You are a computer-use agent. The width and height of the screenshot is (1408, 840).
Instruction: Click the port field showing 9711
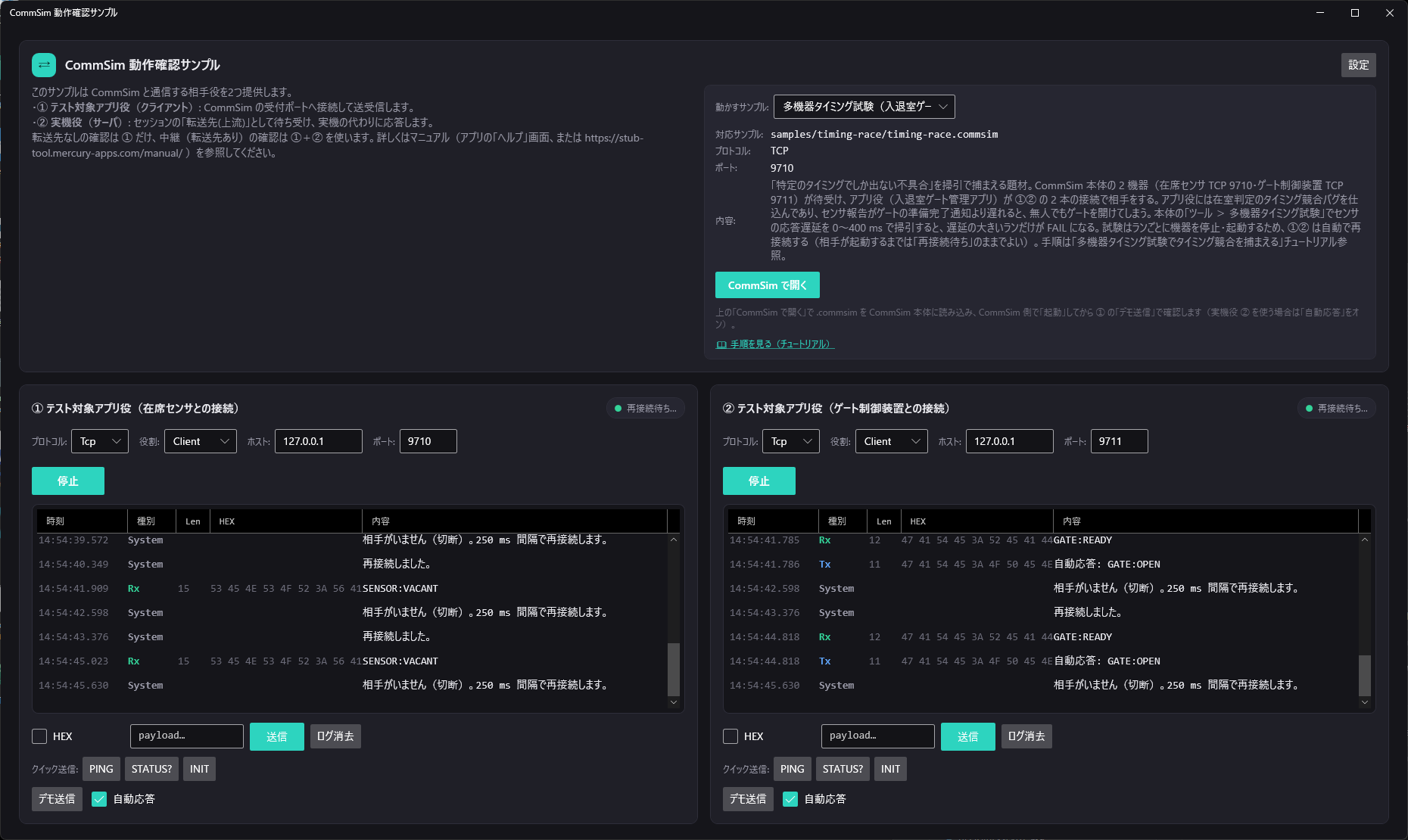point(1119,441)
